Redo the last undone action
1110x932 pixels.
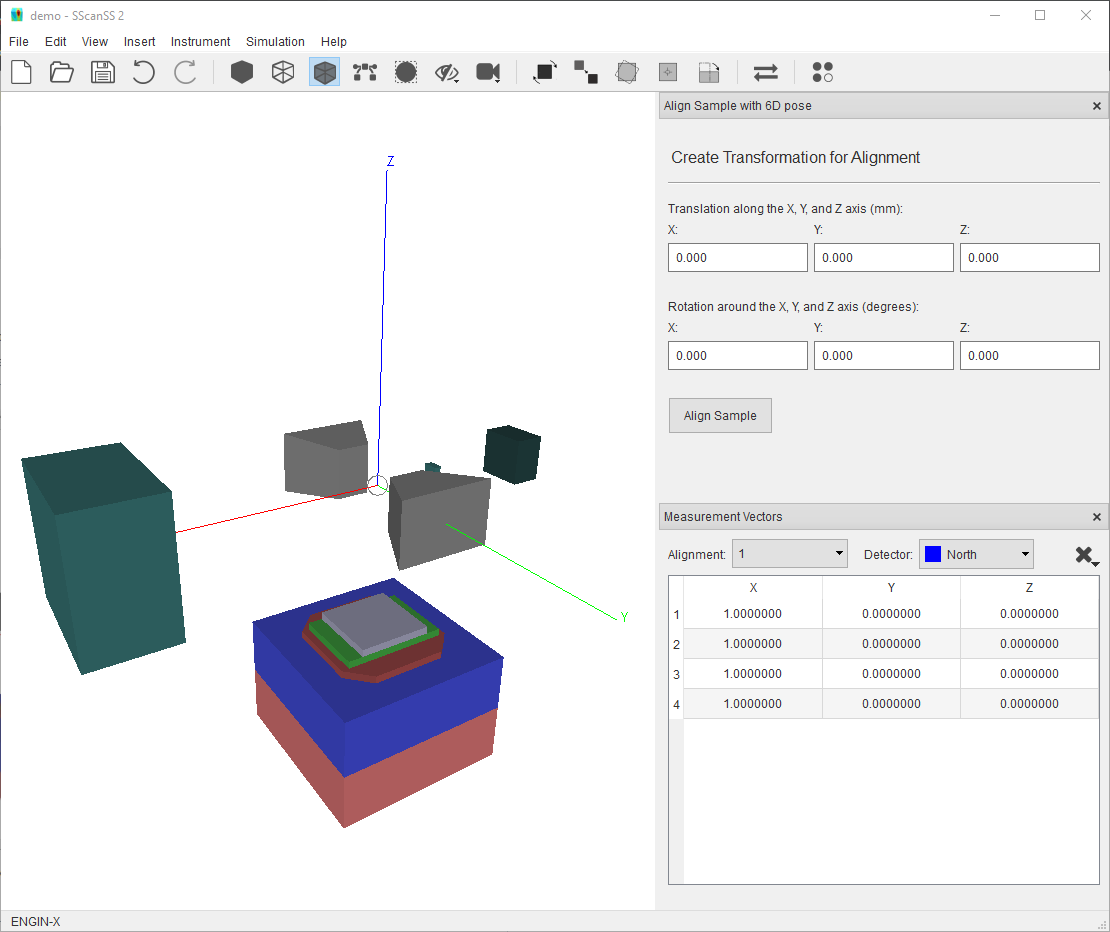pos(185,72)
